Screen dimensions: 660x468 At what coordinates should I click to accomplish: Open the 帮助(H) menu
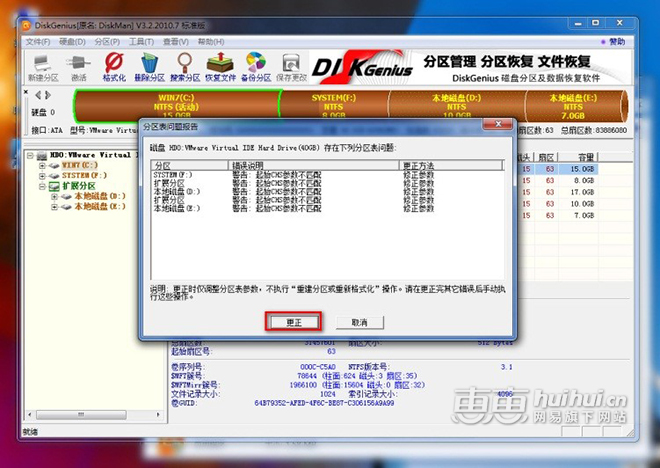(211, 42)
